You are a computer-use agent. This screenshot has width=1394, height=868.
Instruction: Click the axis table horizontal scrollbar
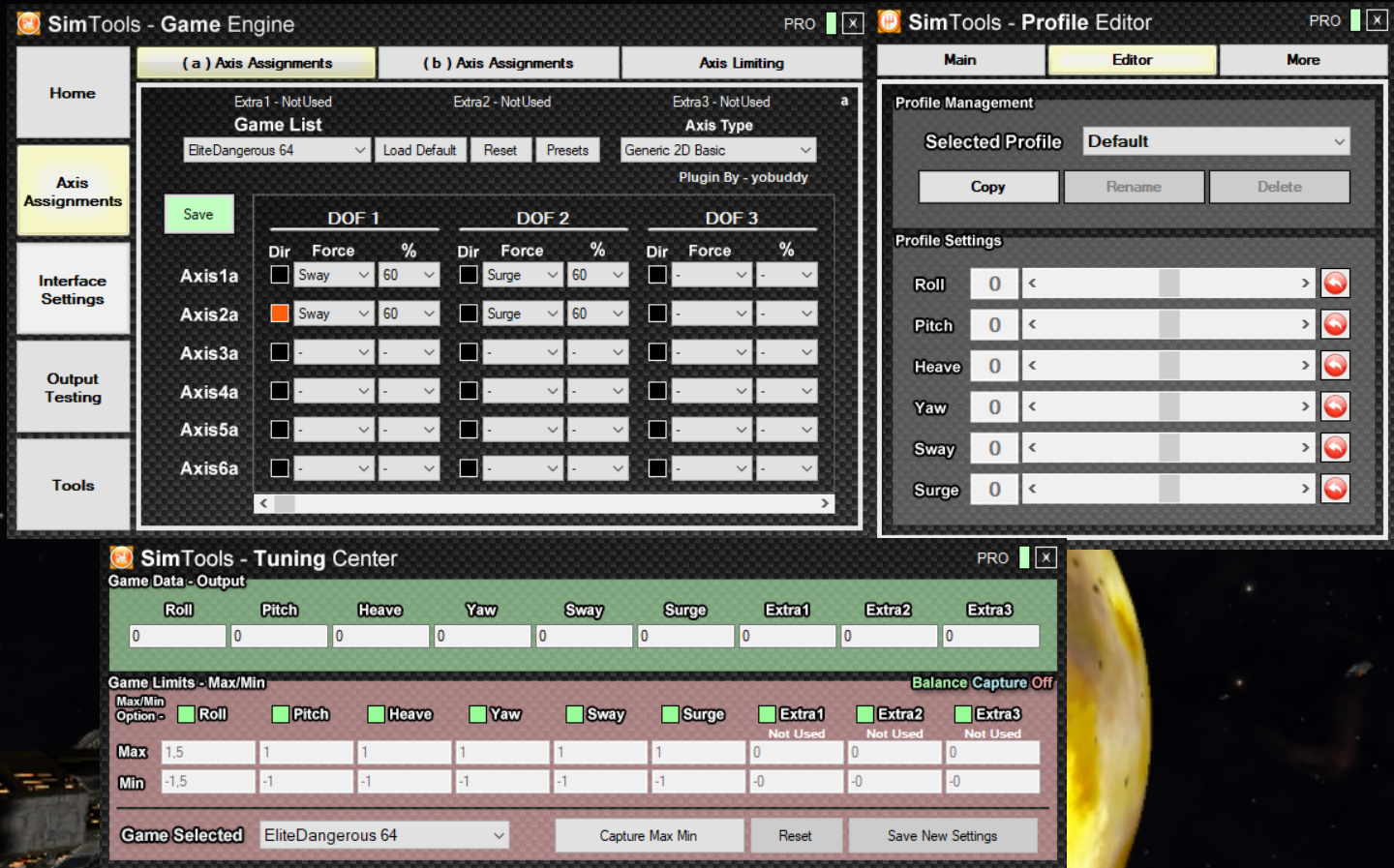544,503
